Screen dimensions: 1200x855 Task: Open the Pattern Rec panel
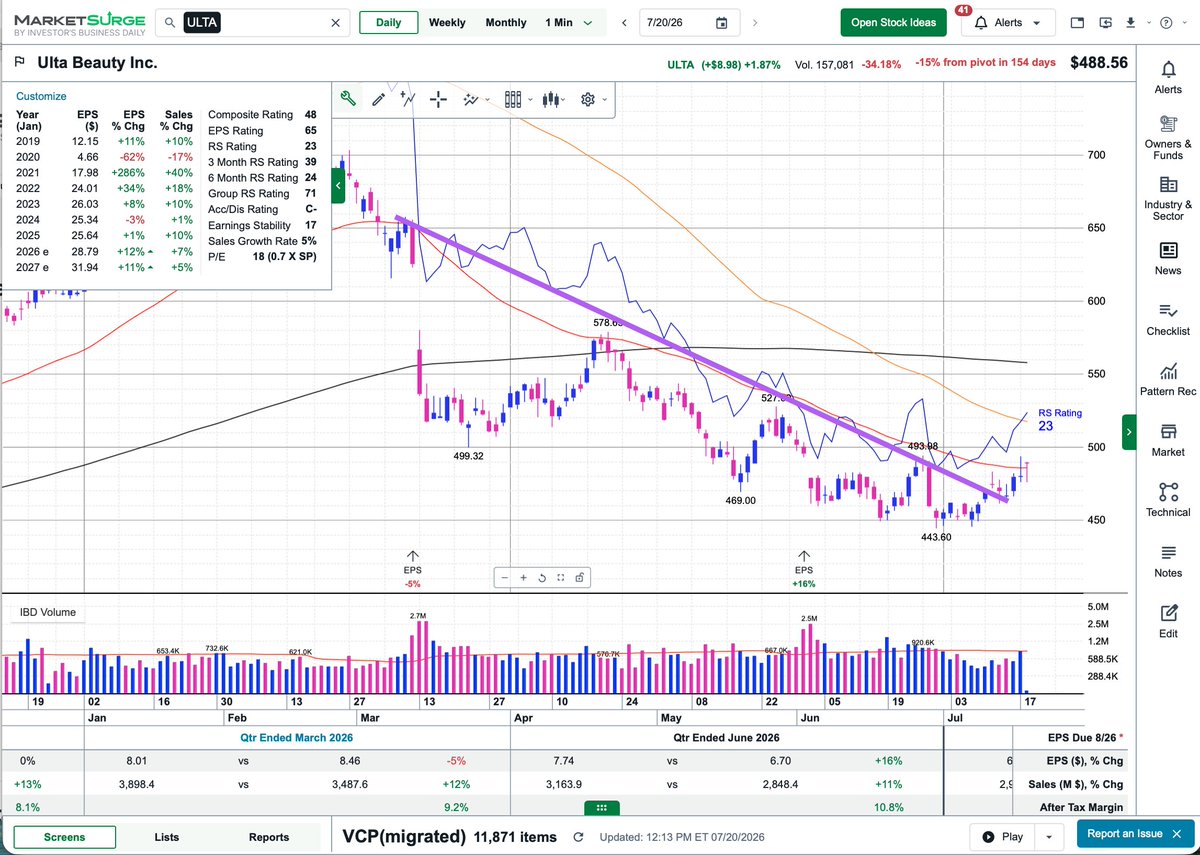(x=1168, y=379)
